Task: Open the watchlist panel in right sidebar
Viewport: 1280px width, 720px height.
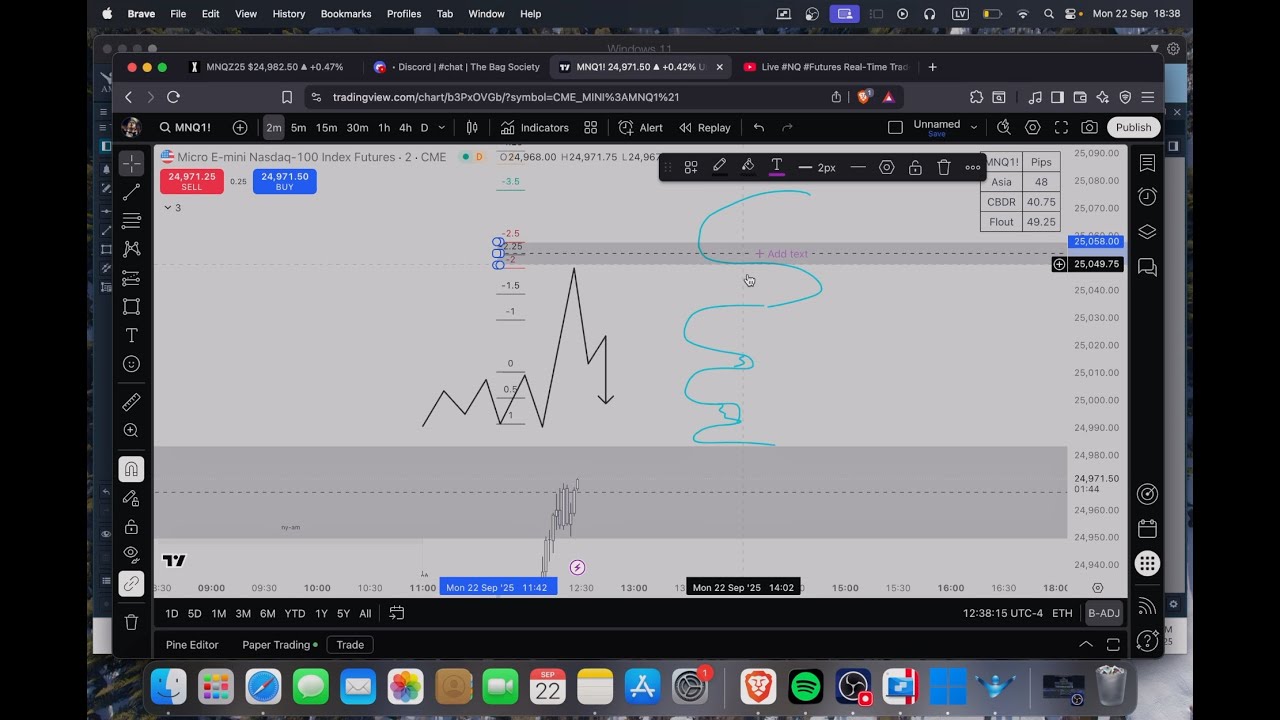Action: pyautogui.click(x=1147, y=163)
